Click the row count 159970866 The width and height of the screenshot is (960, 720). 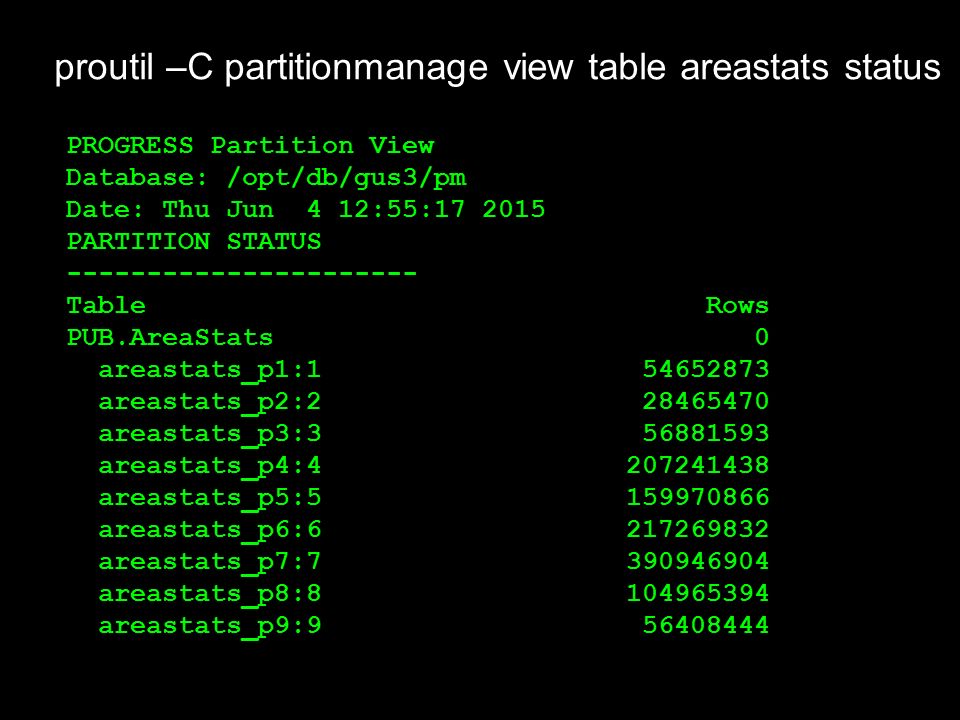(x=697, y=497)
